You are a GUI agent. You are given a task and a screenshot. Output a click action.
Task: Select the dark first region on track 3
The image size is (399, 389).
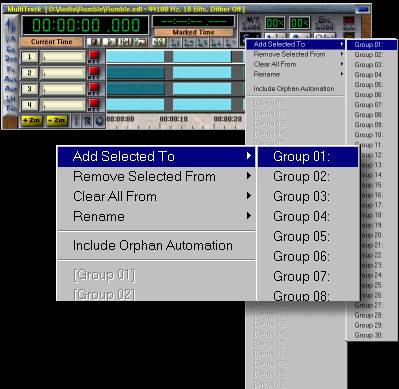tap(136, 89)
